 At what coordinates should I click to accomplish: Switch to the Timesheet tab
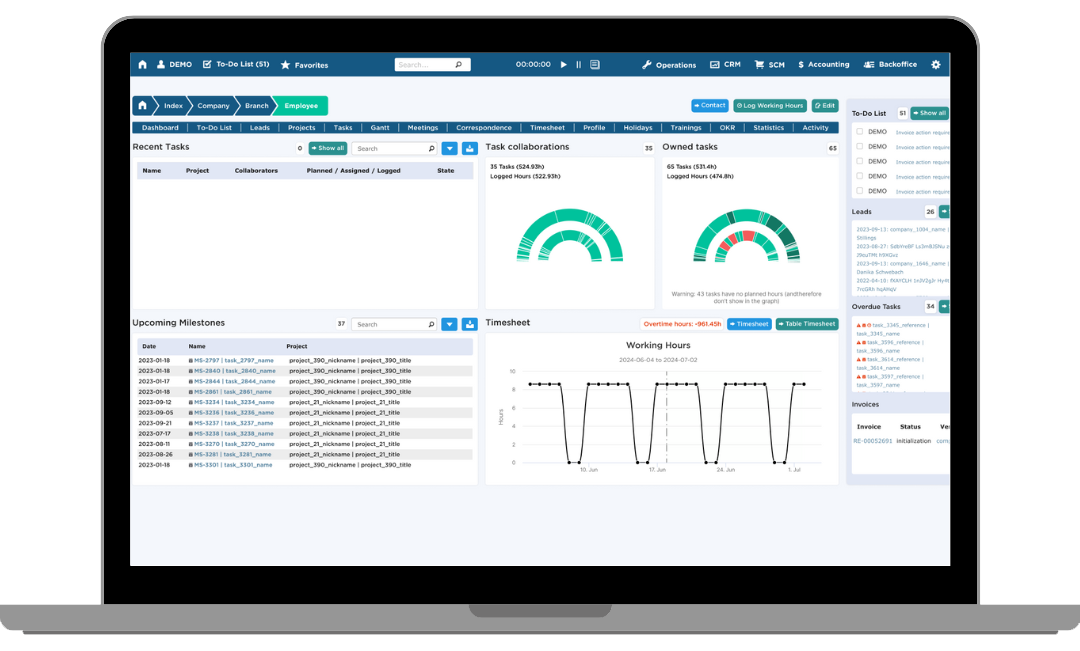coord(547,127)
